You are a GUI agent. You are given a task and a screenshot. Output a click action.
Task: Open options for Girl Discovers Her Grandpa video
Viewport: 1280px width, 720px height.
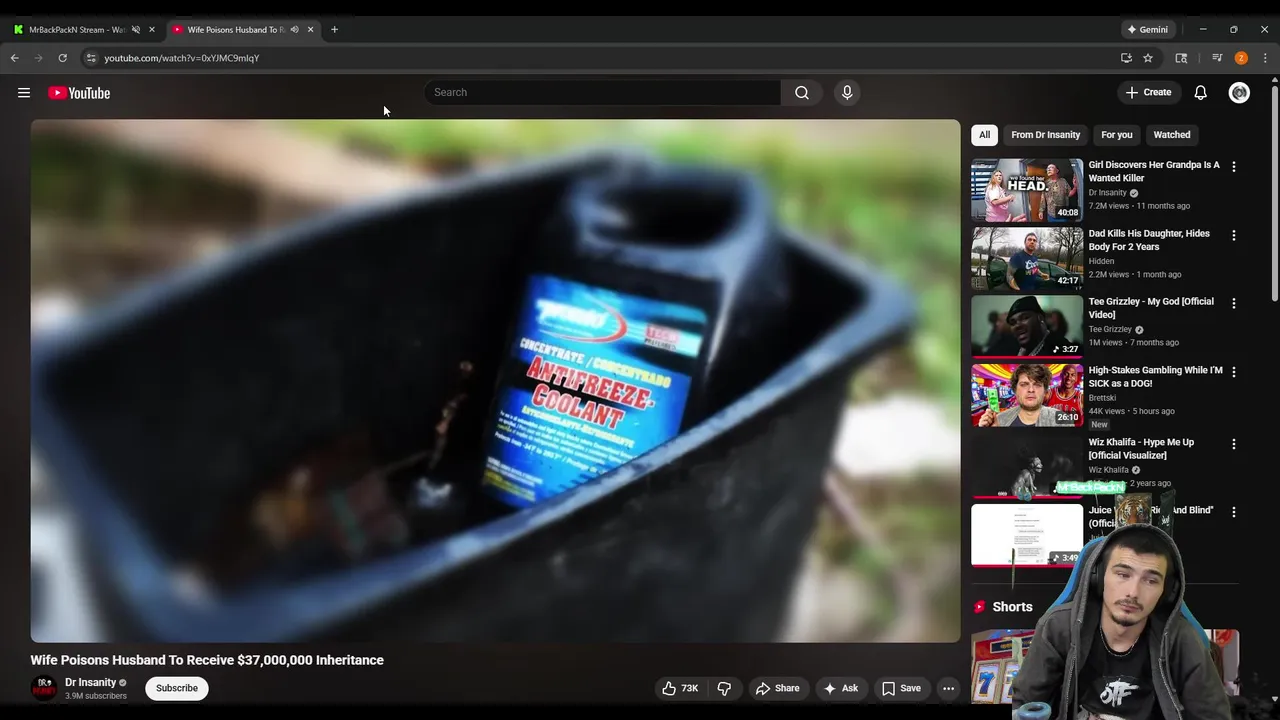click(1233, 167)
